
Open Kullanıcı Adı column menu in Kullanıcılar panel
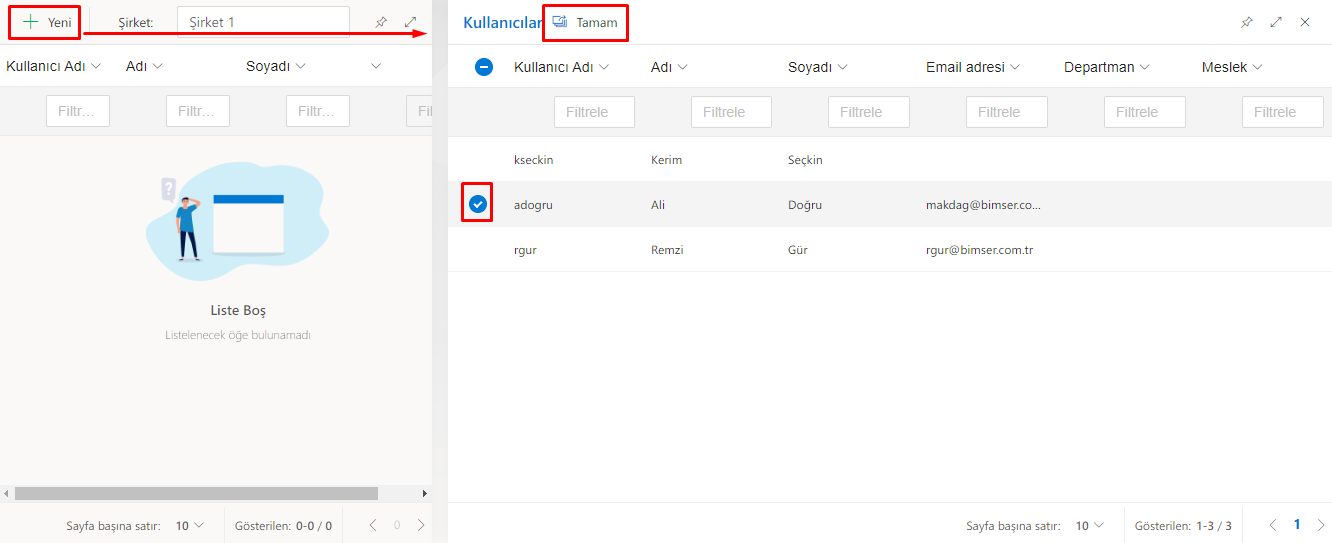(604, 67)
